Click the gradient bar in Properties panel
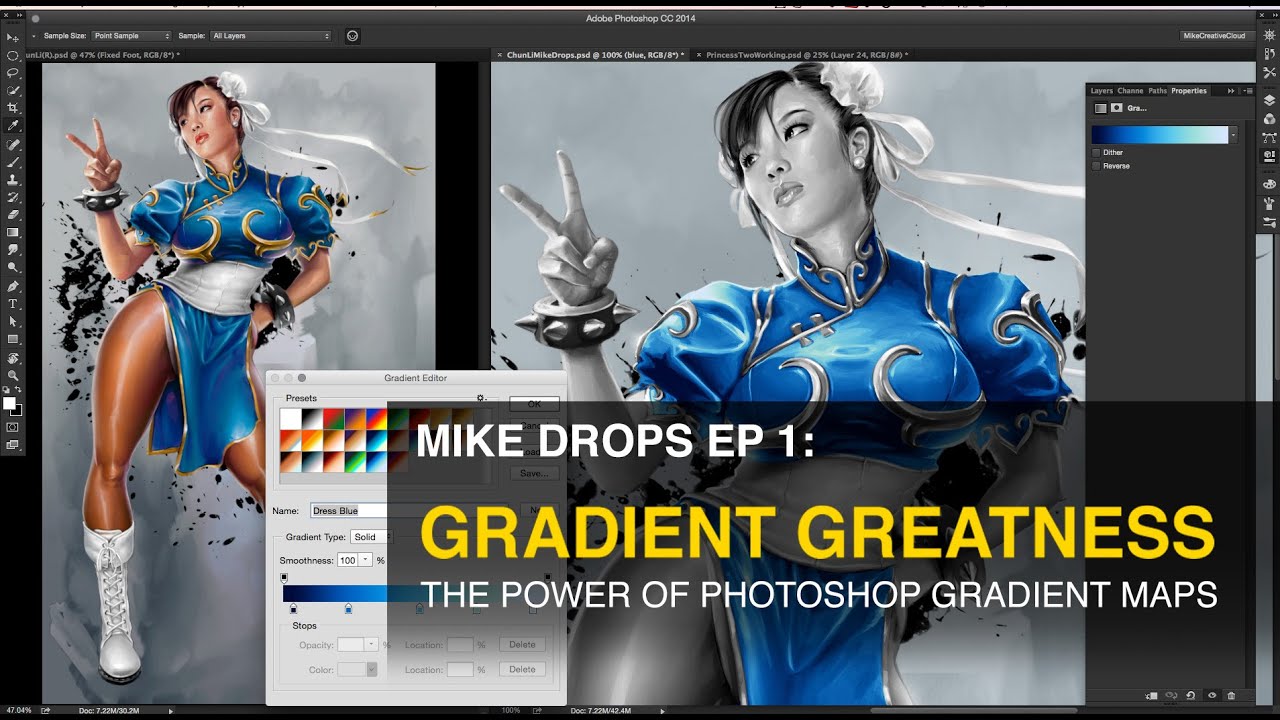Image resolution: width=1280 pixels, height=720 pixels. pyautogui.click(x=1160, y=135)
